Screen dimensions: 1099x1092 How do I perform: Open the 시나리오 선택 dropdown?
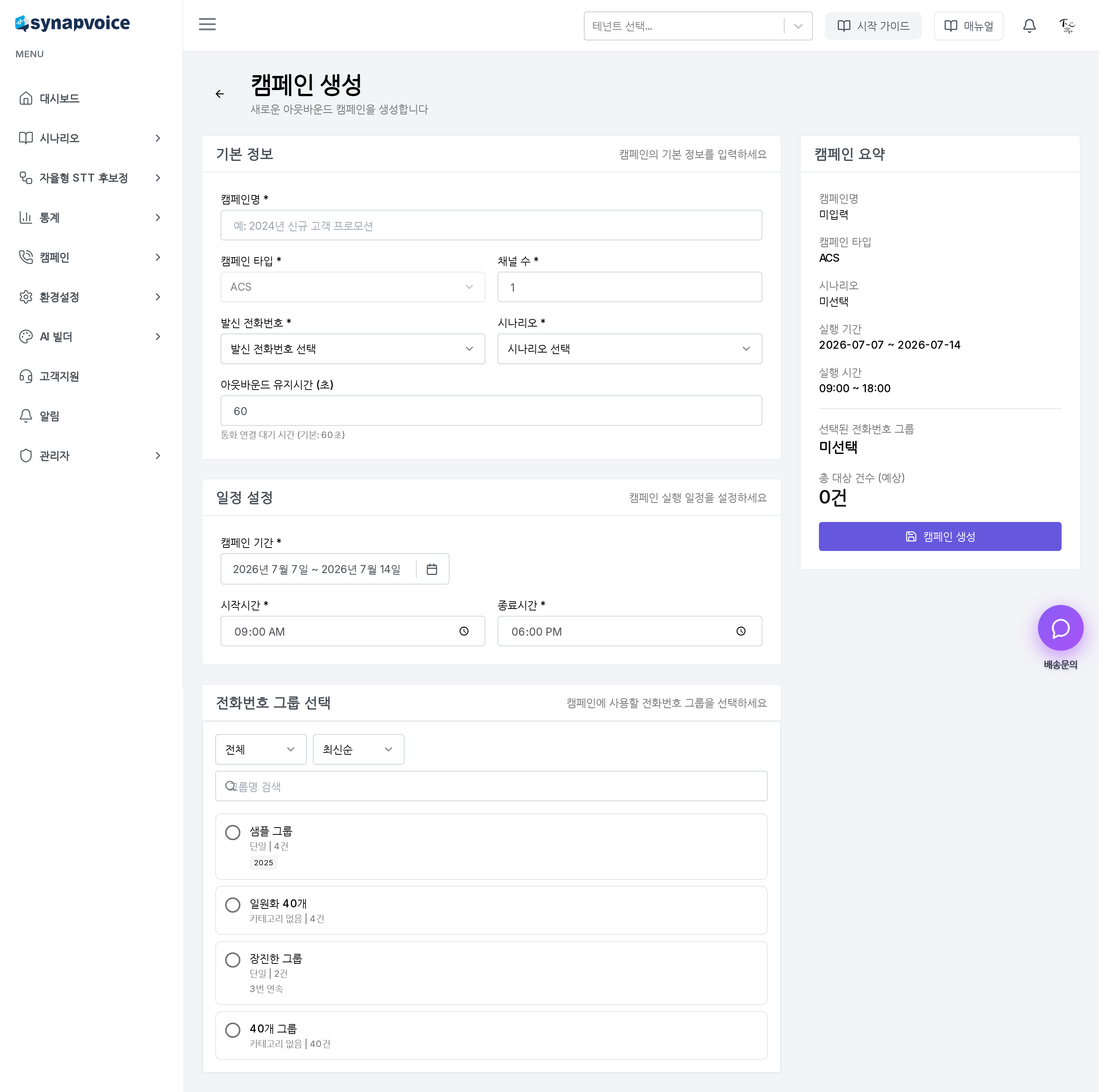click(630, 349)
